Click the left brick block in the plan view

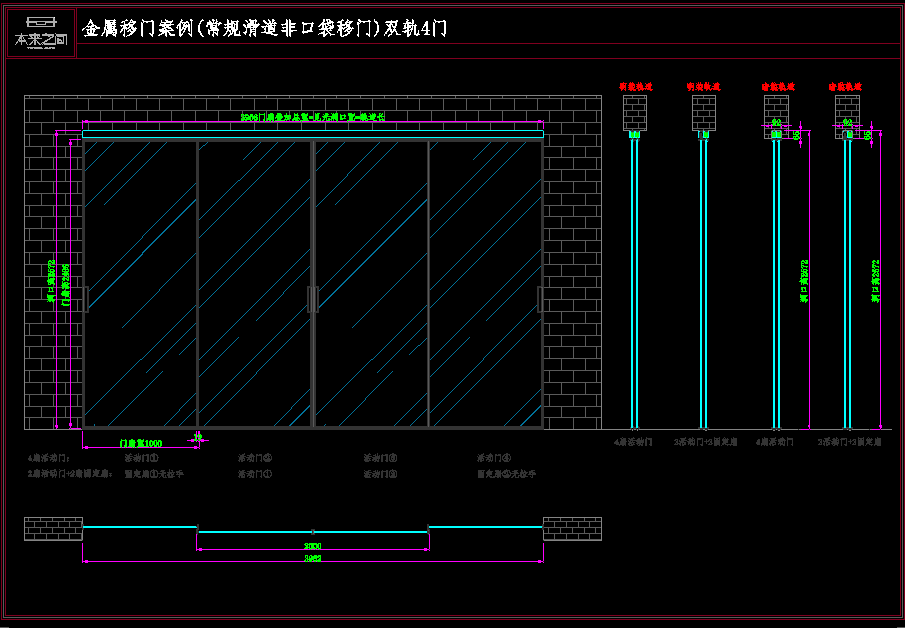[x=53, y=528]
